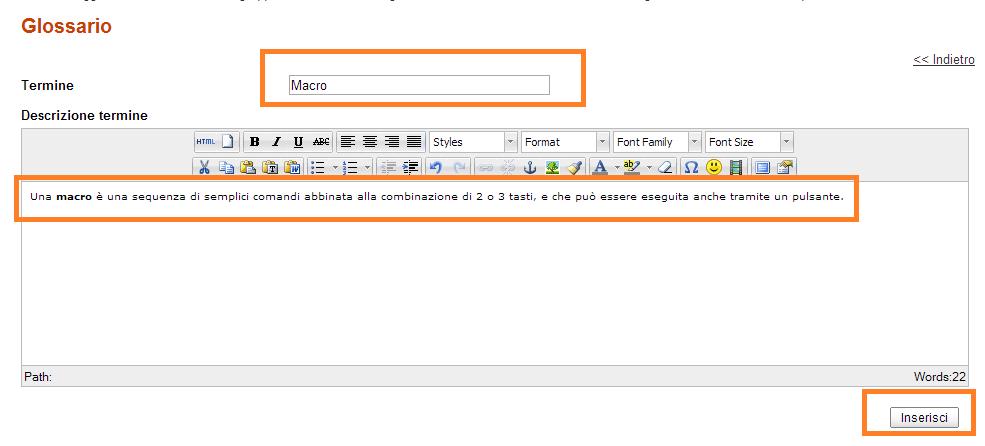Open the text color picker
The height and width of the screenshot is (446, 985).
600,168
